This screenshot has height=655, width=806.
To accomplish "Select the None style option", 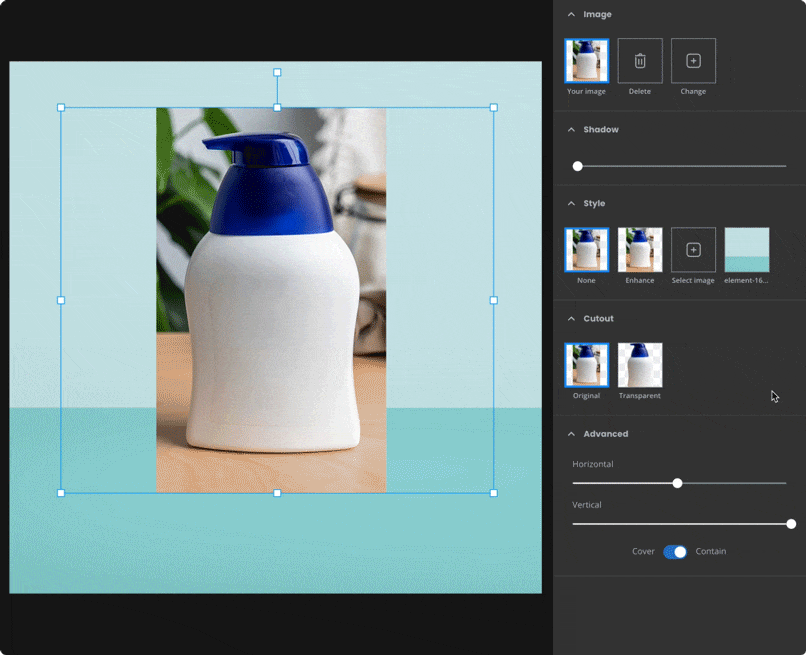I will pos(586,250).
